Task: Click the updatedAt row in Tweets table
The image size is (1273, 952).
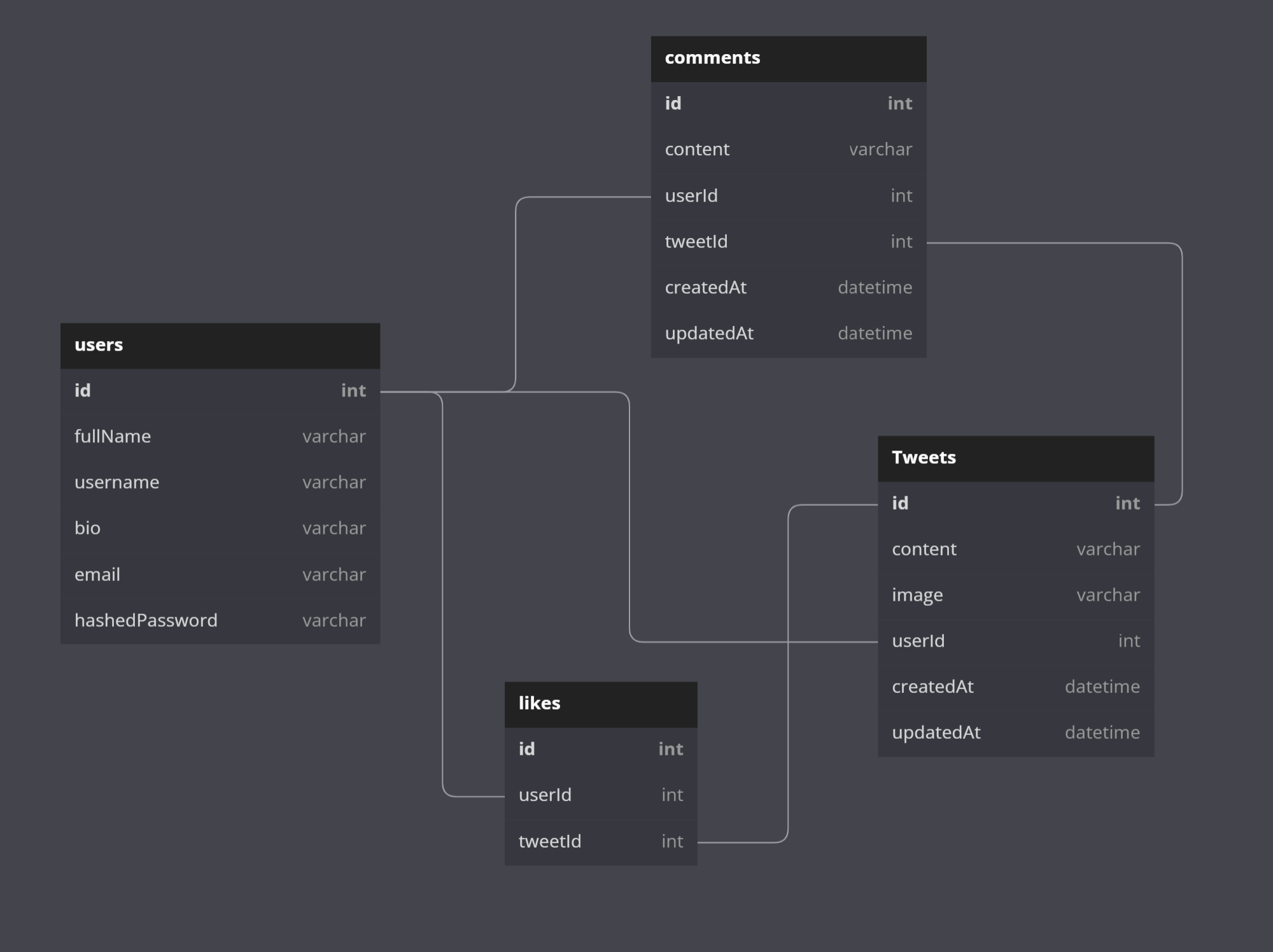Action: [1016, 734]
